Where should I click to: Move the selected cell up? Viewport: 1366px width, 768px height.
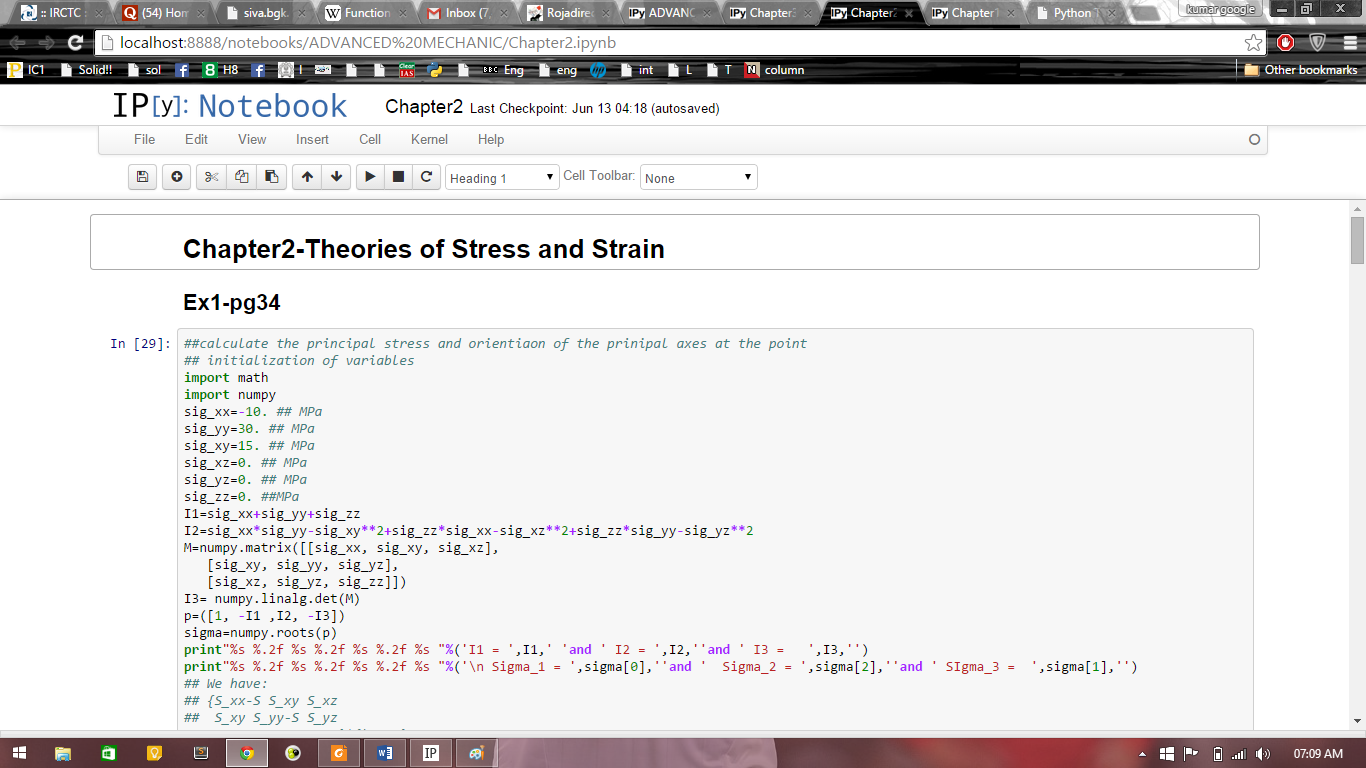coord(307,177)
